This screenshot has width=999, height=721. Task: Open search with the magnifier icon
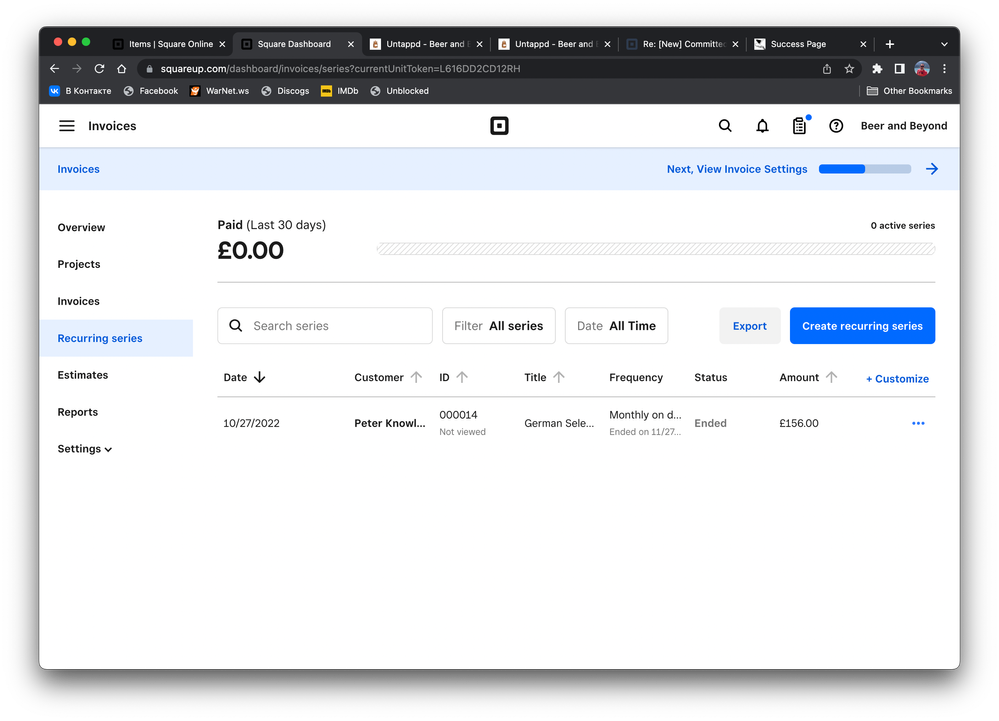point(725,126)
